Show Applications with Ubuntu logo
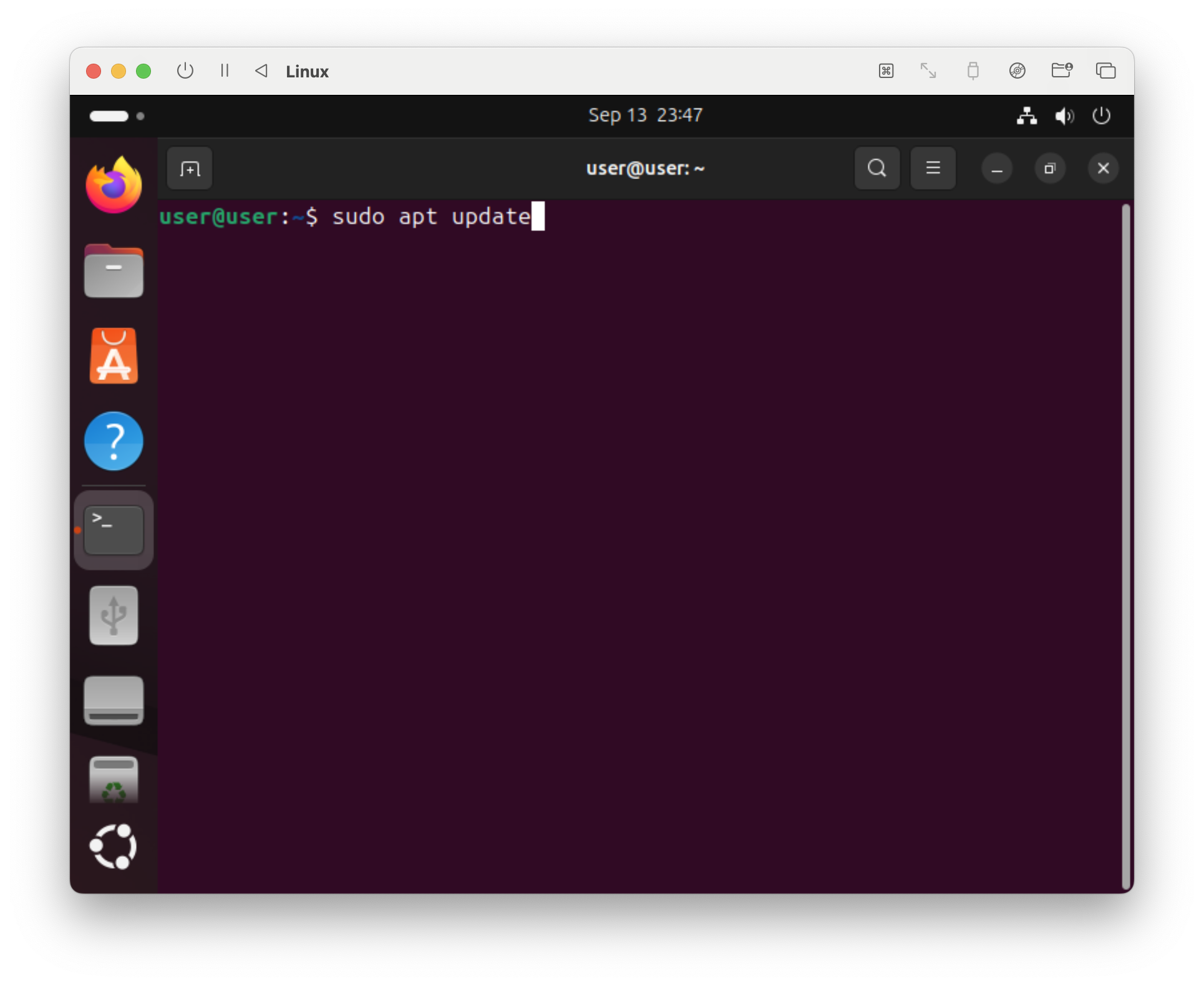 tap(114, 847)
